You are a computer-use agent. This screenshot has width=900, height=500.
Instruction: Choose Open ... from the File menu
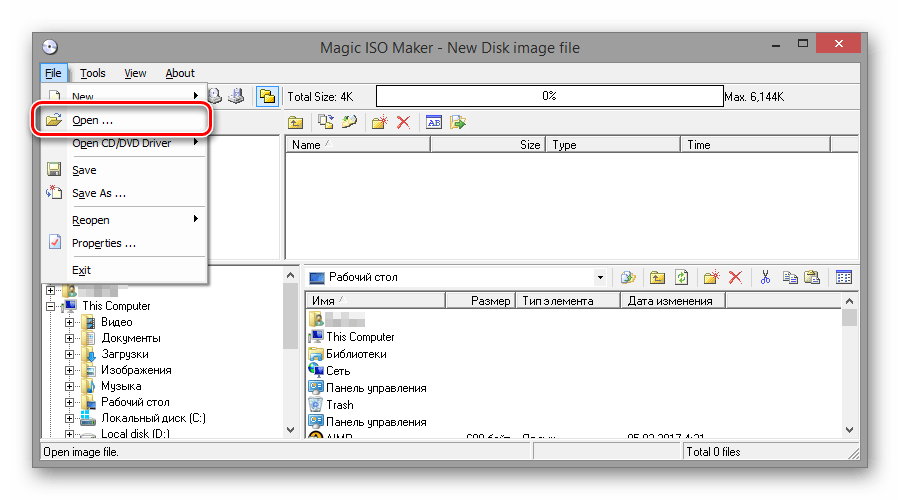(x=92, y=120)
